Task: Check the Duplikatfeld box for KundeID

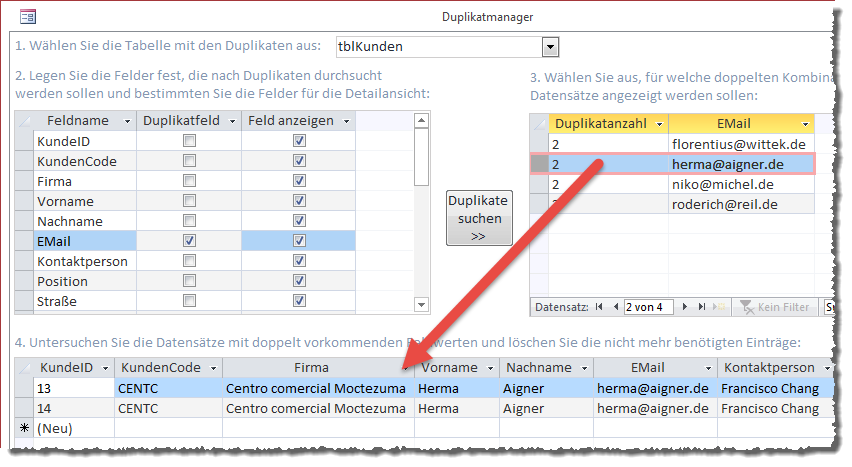Action: (189, 141)
